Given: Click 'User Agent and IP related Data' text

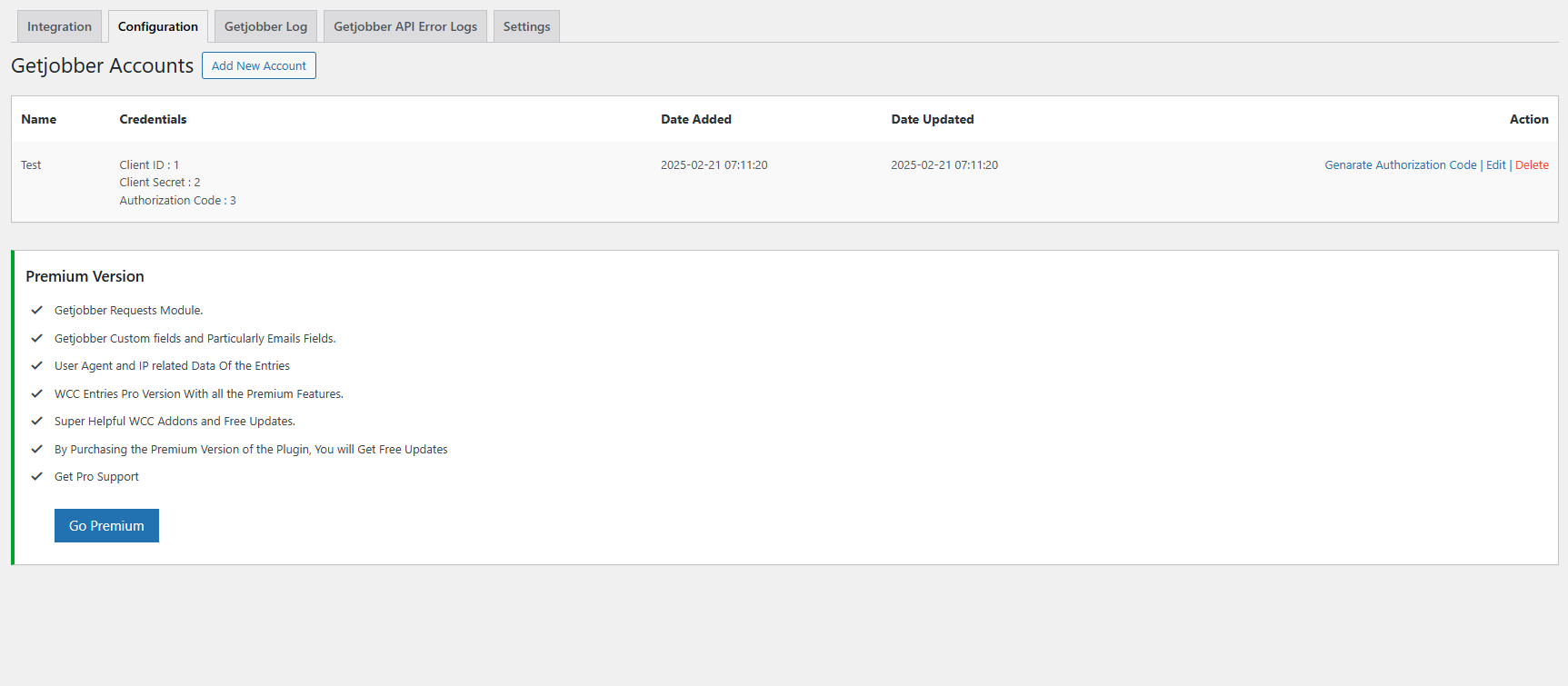Looking at the screenshot, I should click(x=172, y=366).
